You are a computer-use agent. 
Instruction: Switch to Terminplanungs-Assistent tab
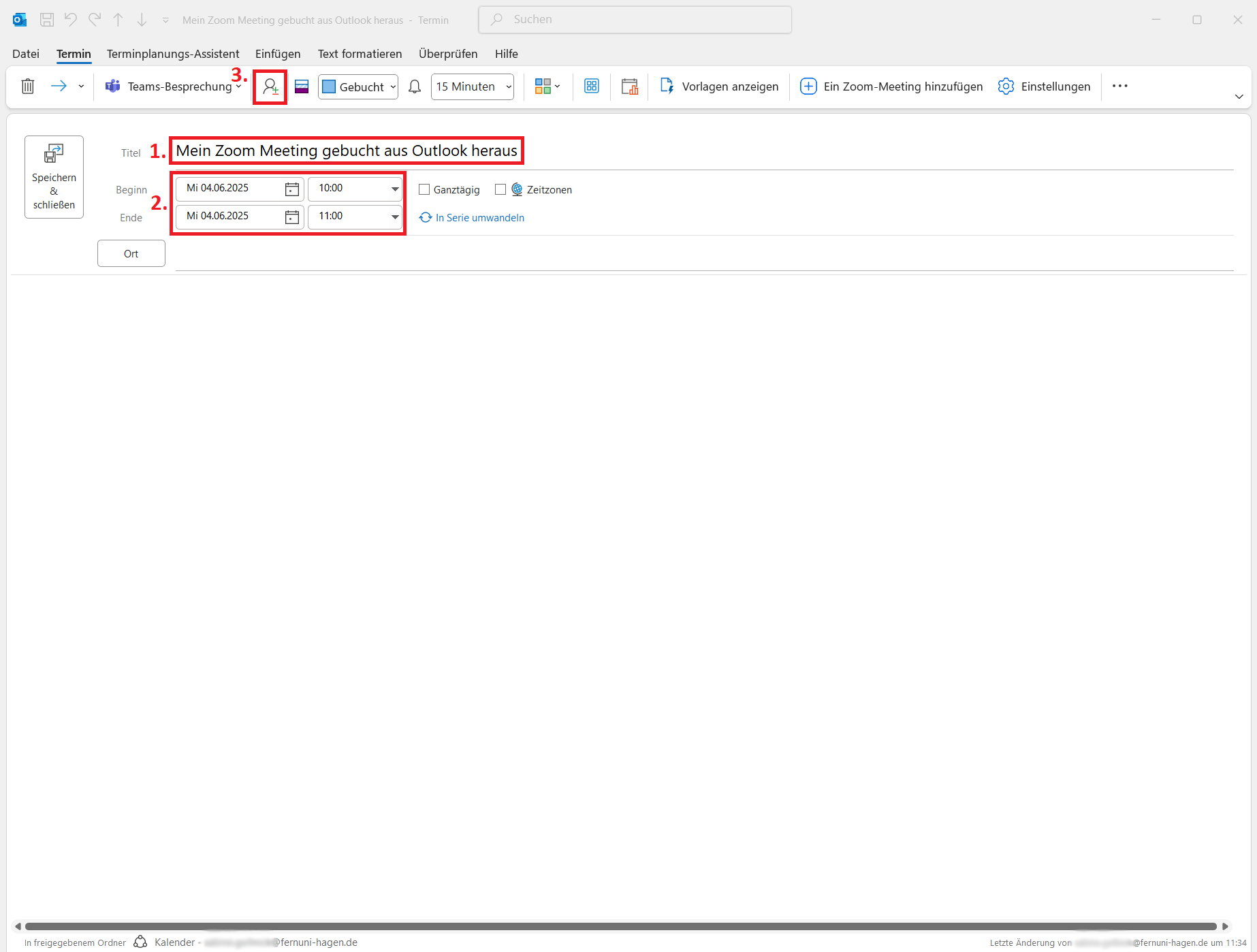point(173,54)
